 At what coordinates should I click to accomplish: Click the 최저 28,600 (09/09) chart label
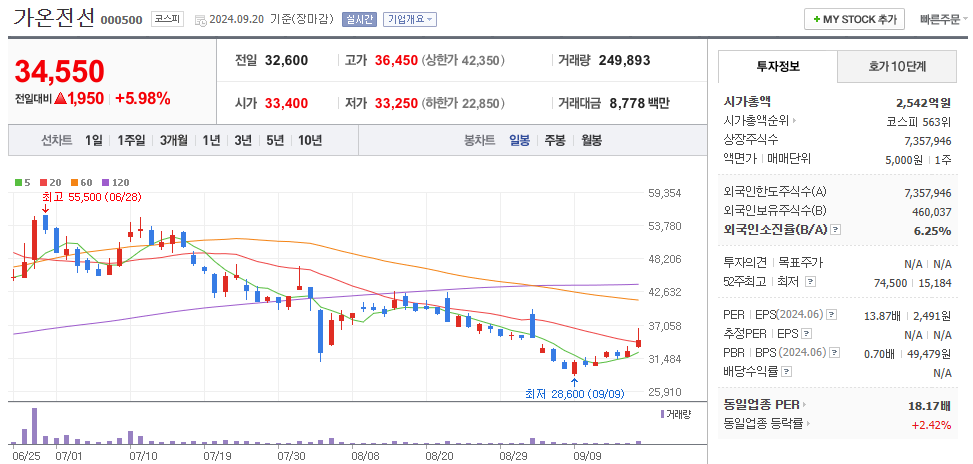[x=575, y=394]
